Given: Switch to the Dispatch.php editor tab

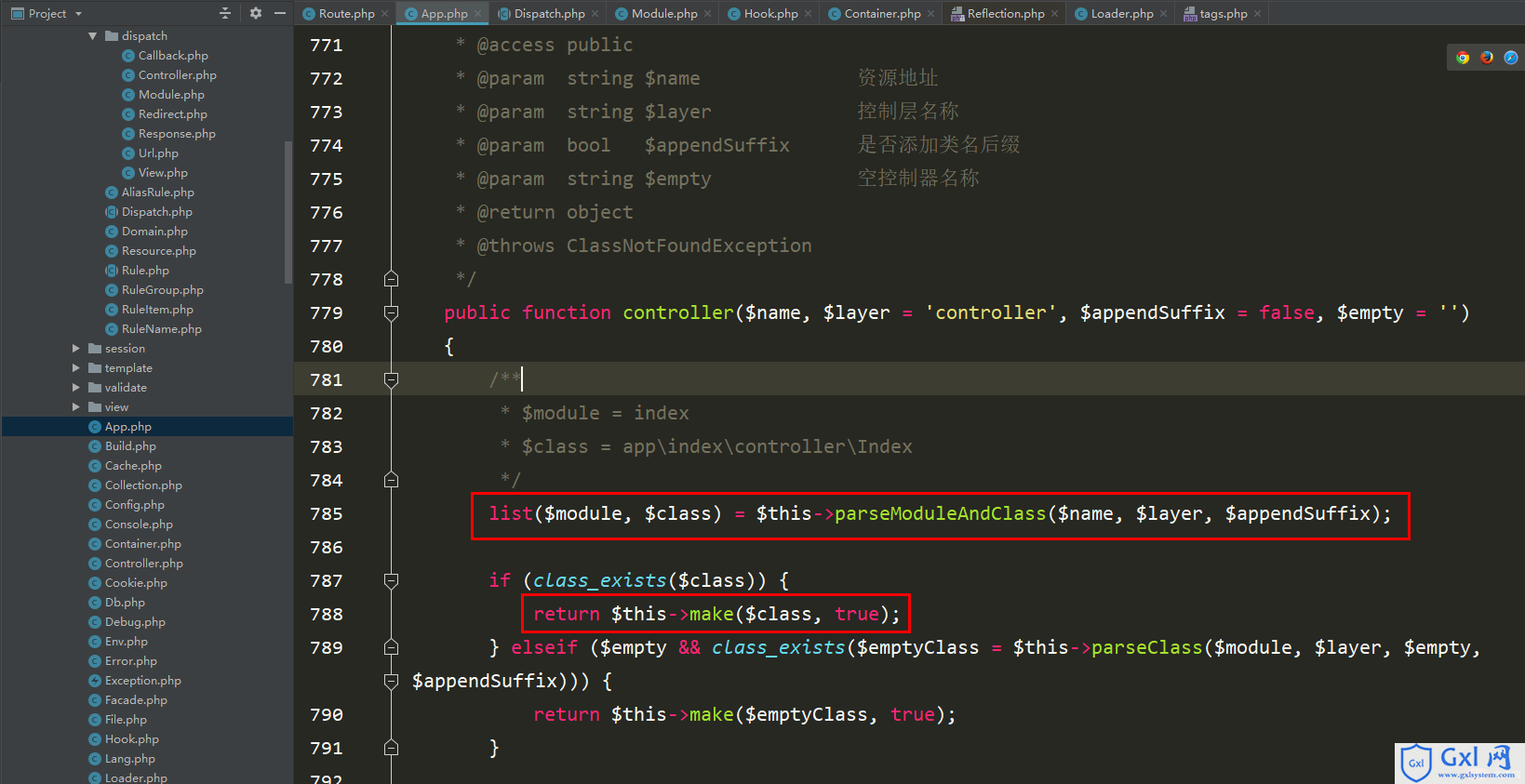Looking at the screenshot, I should point(549,13).
